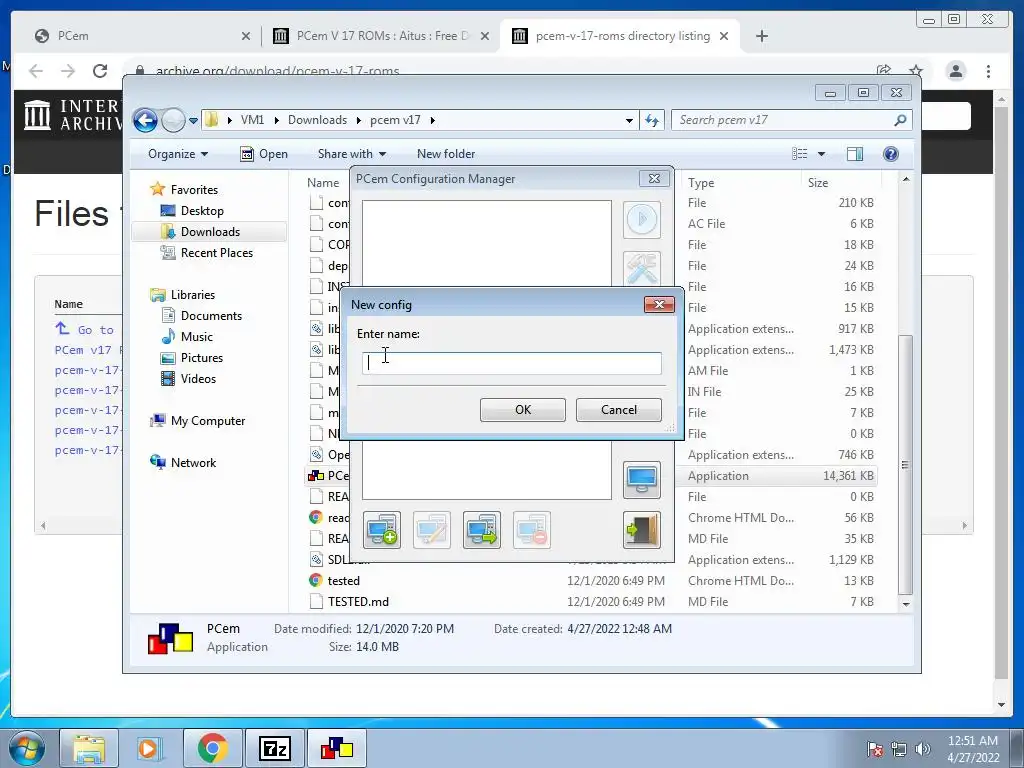This screenshot has height=768, width=1024.
Task: Sort files by Type column
Action: [701, 183]
